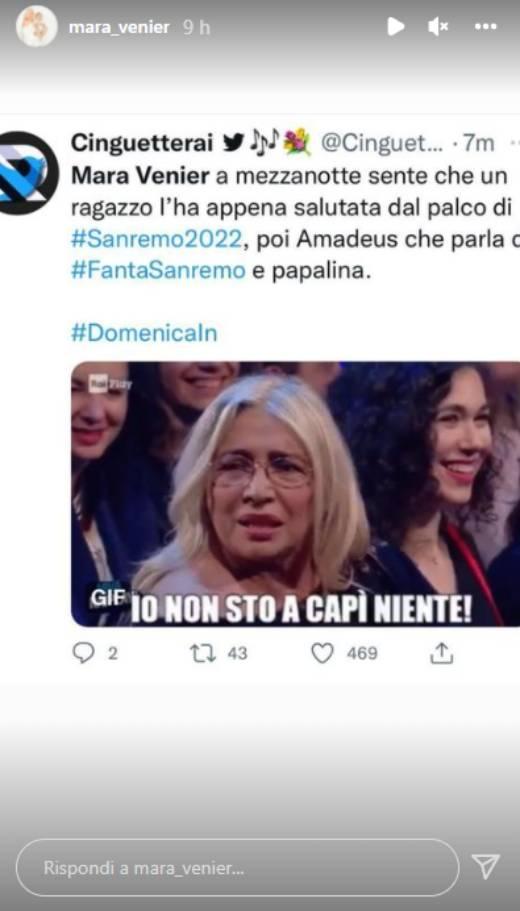Open the #FantaSanremo hashtag
This screenshot has width=520, height=911.
pos(158,271)
